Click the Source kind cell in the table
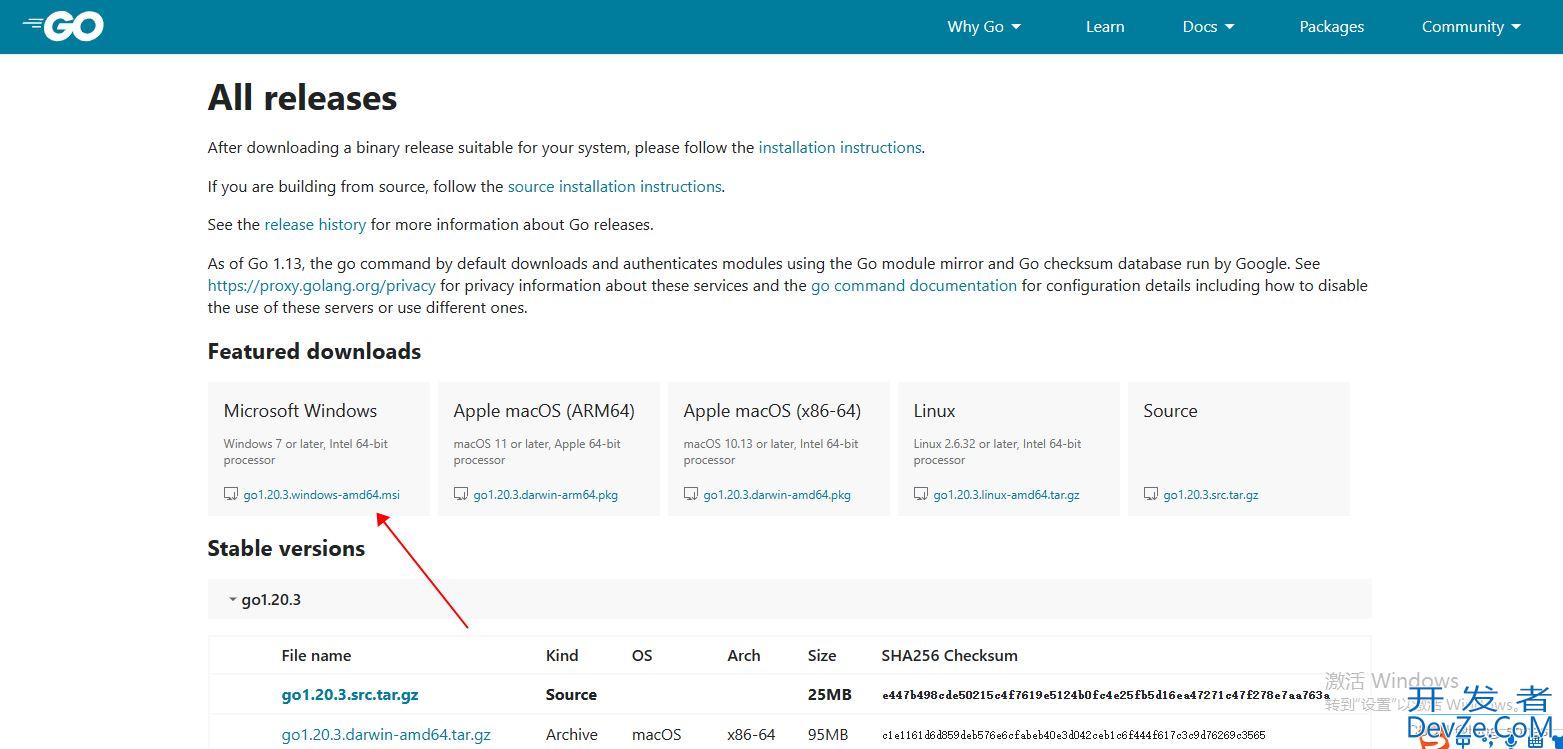The height and width of the screenshot is (749, 1563). click(571, 694)
